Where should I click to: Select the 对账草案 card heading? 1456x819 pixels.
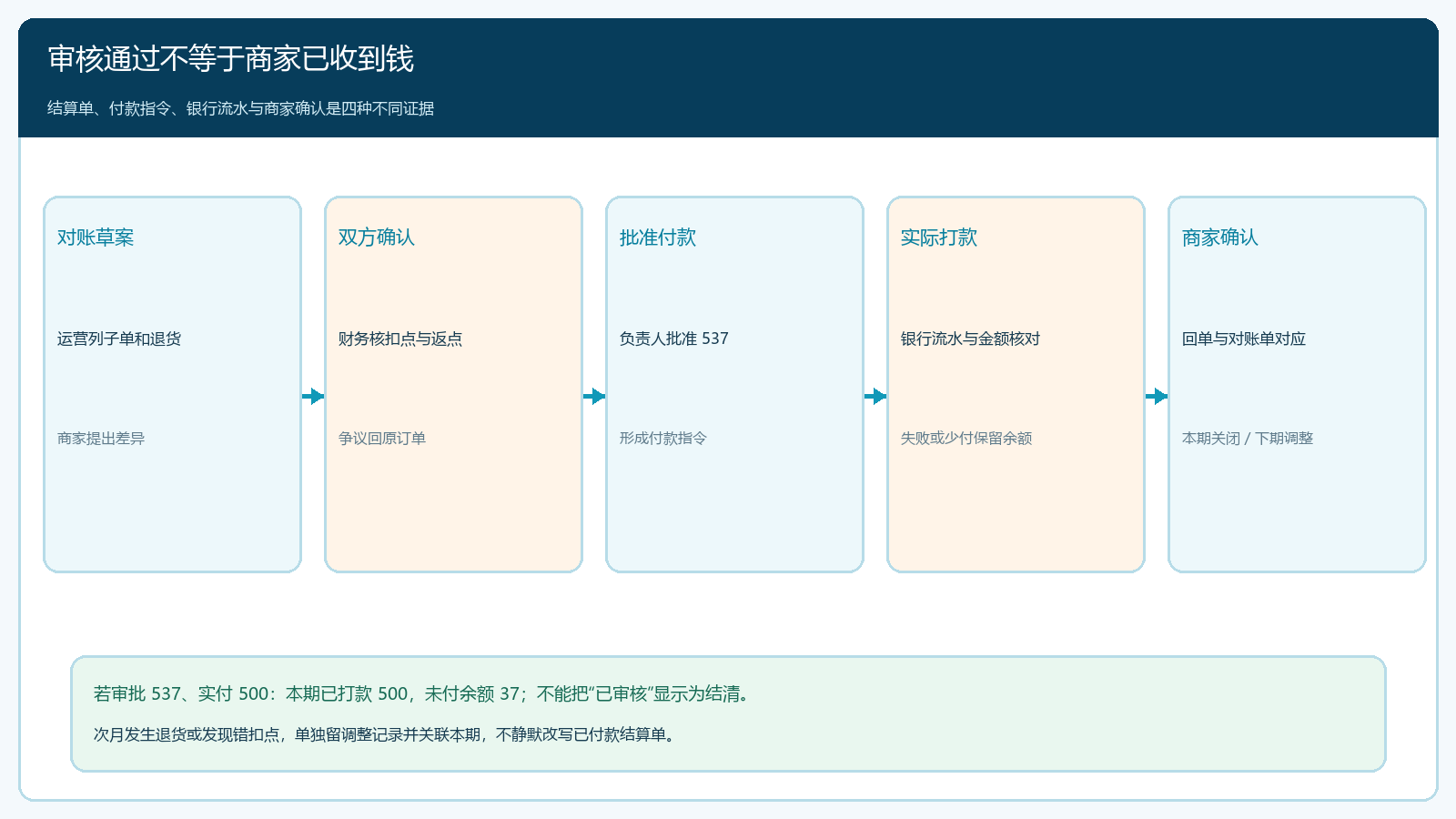tap(96, 238)
